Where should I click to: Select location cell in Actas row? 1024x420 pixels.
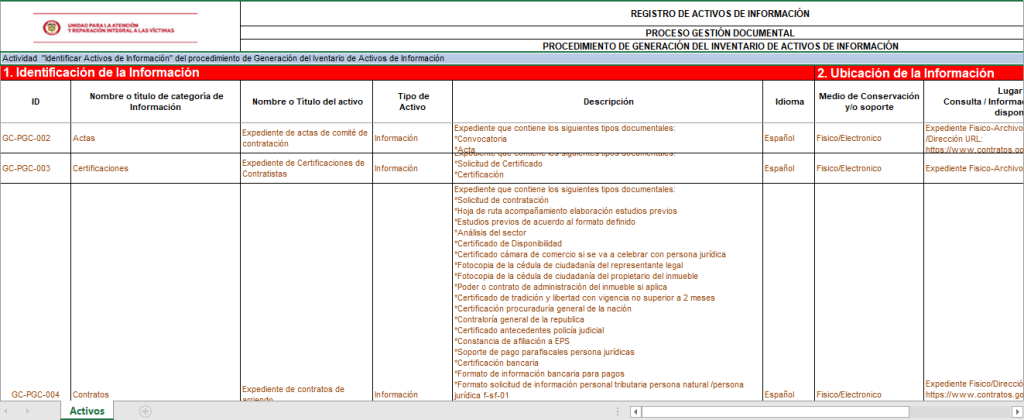click(x=974, y=138)
